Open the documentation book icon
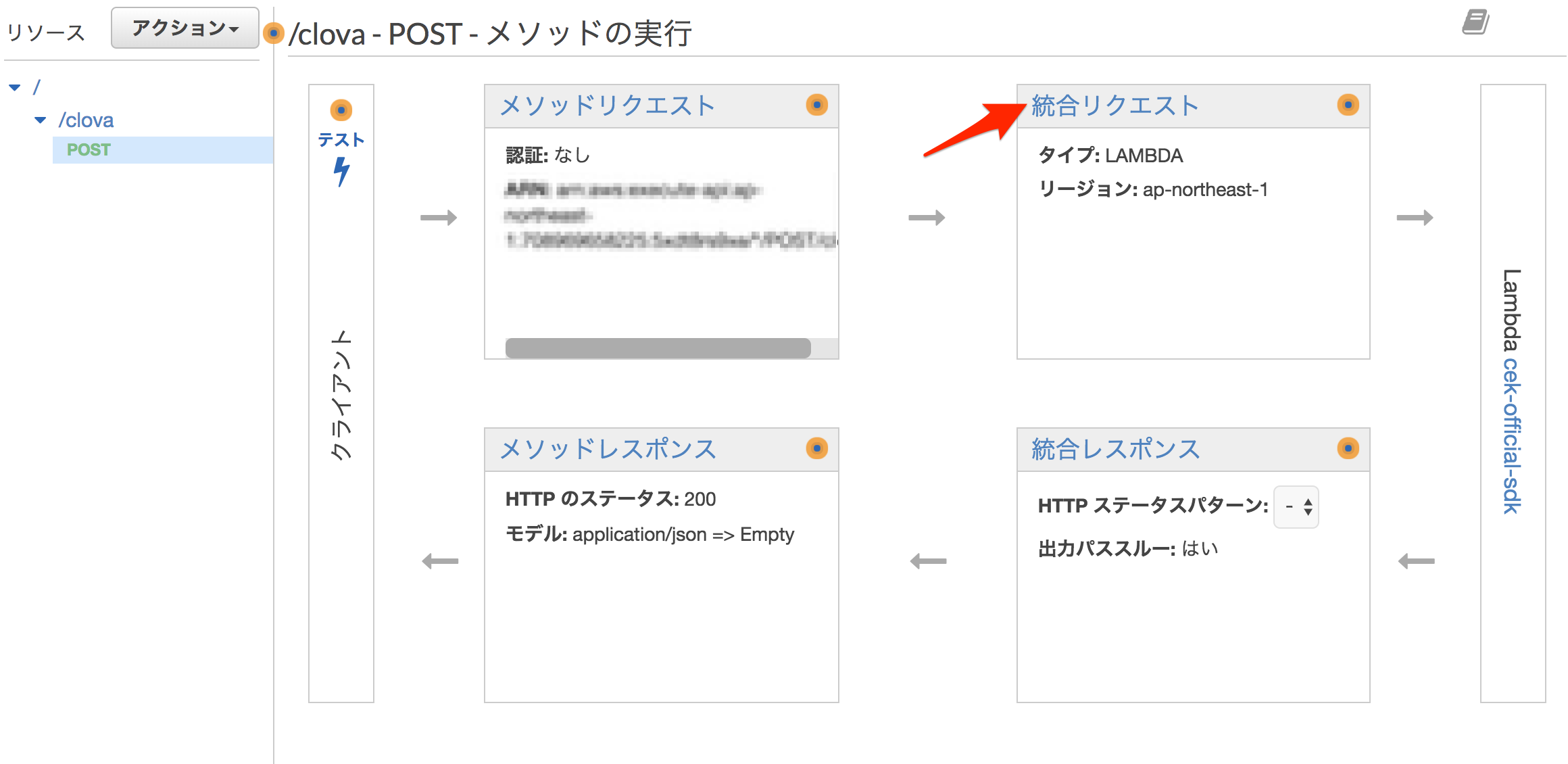 [x=1476, y=22]
